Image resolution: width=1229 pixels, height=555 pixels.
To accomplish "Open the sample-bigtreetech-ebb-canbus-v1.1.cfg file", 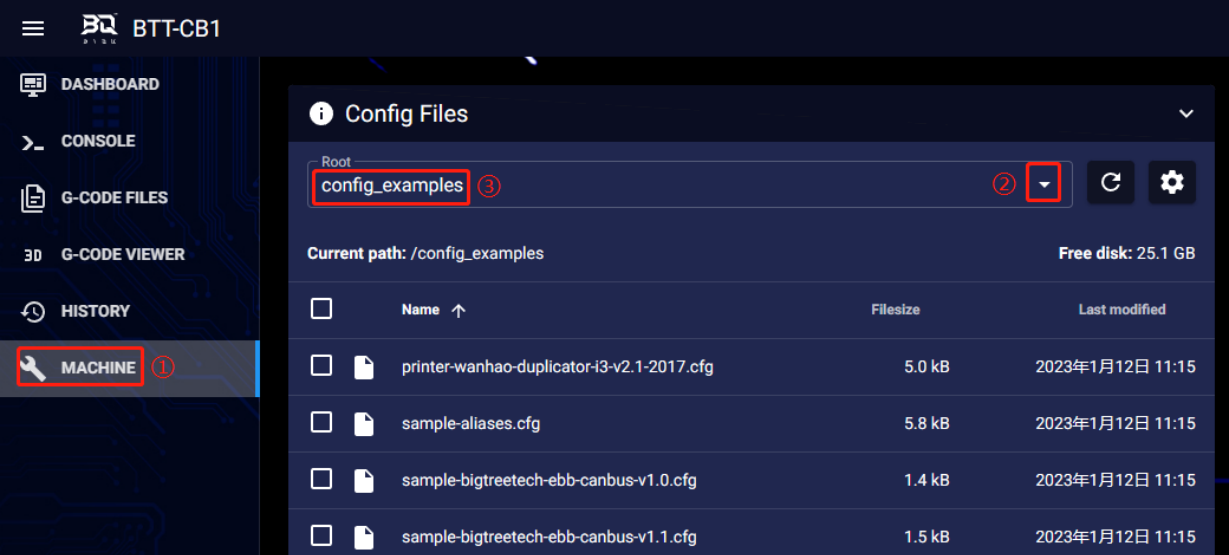I will pos(548,537).
